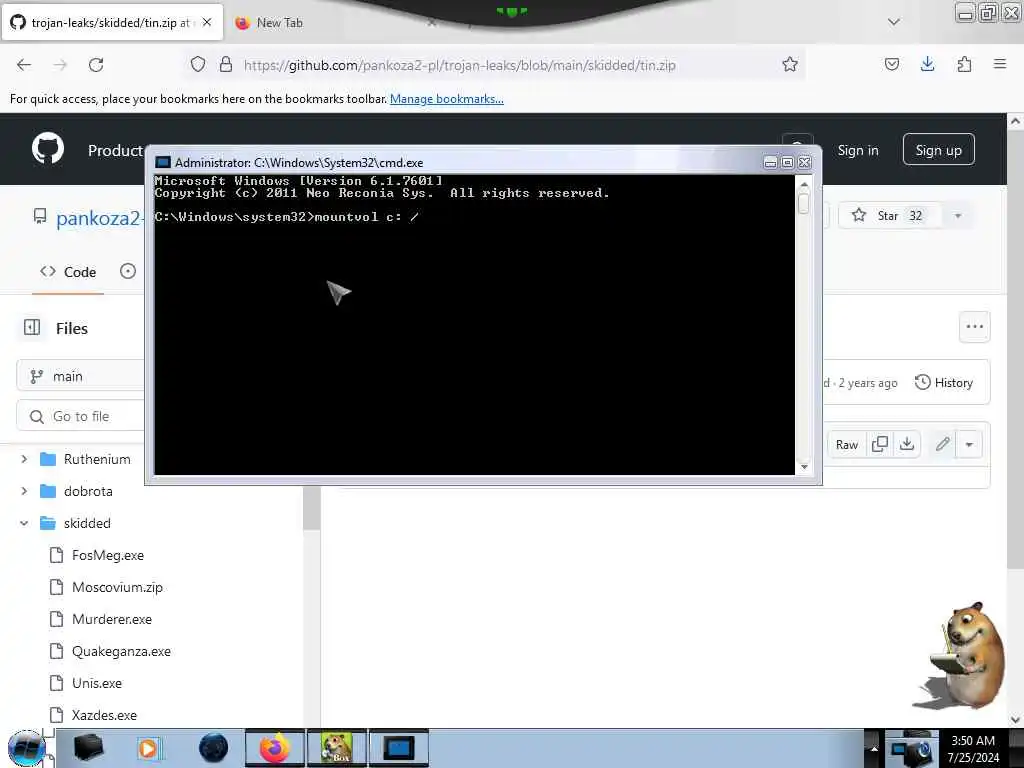Click the Firefox taskbar icon
Viewport: 1024px width, 768px height.
coord(275,748)
